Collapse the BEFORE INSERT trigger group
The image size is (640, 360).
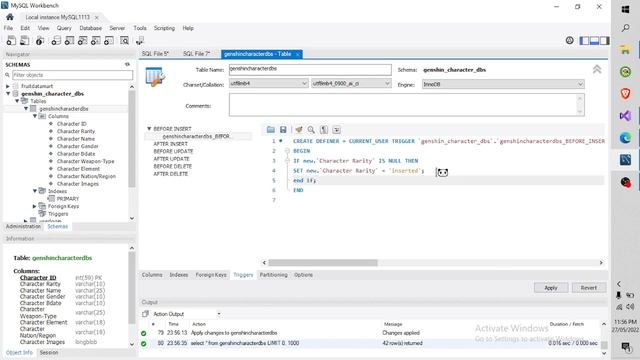(149, 129)
